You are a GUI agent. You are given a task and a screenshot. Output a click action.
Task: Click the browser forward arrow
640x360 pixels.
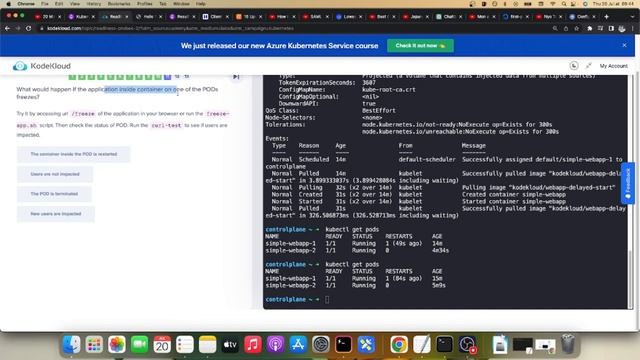coord(18,29)
